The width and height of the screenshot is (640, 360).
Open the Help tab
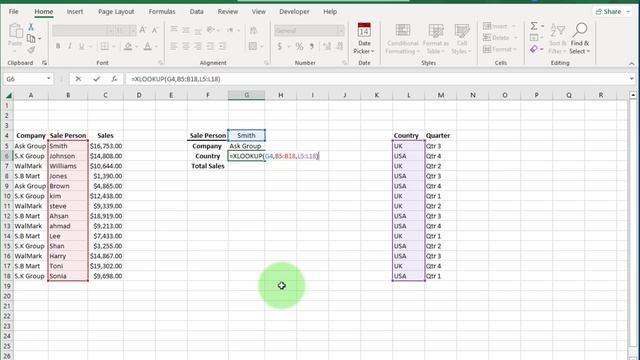(x=330, y=11)
